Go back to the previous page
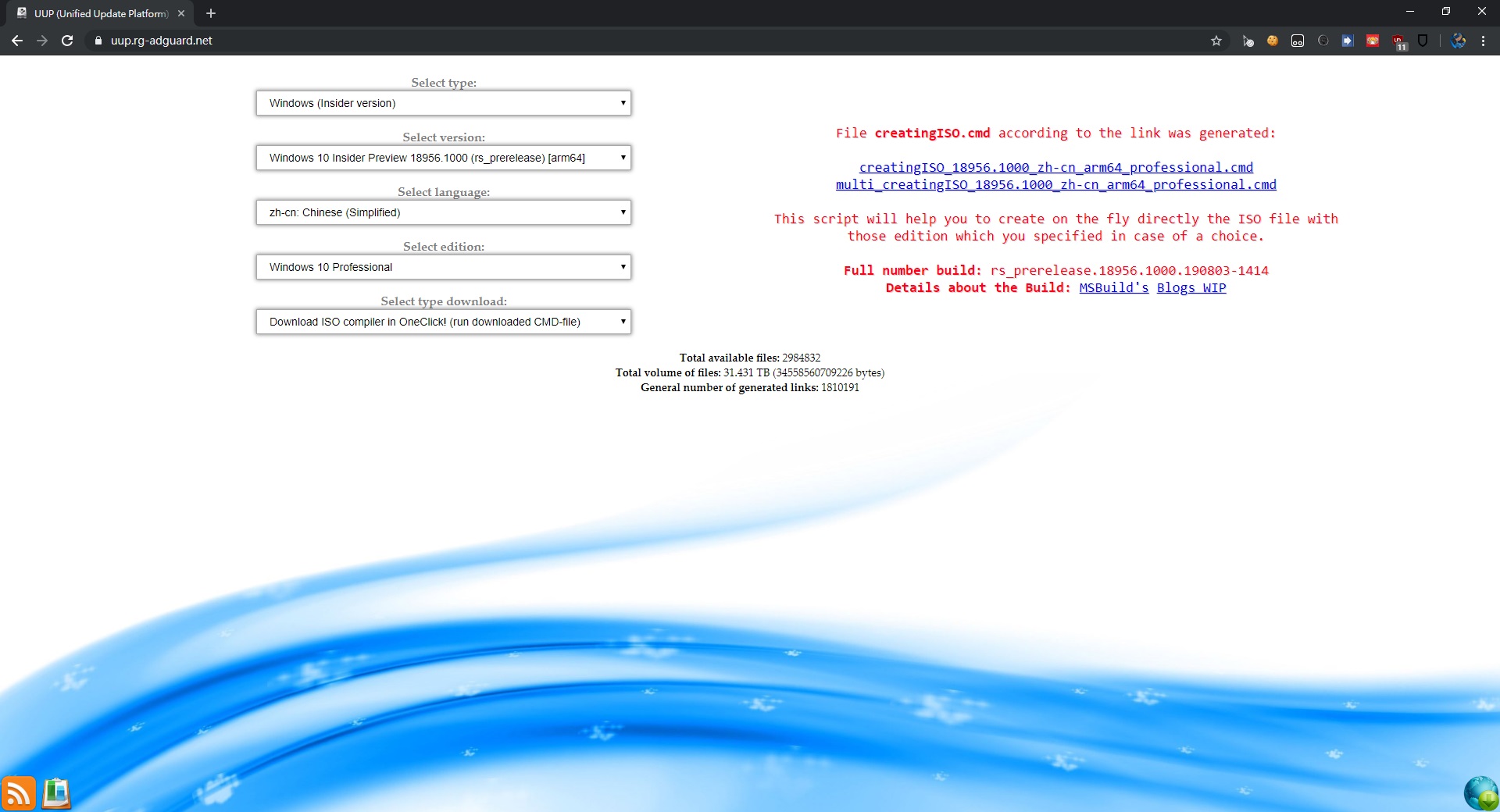This screenshot has width=1500, height=812. 17,41
